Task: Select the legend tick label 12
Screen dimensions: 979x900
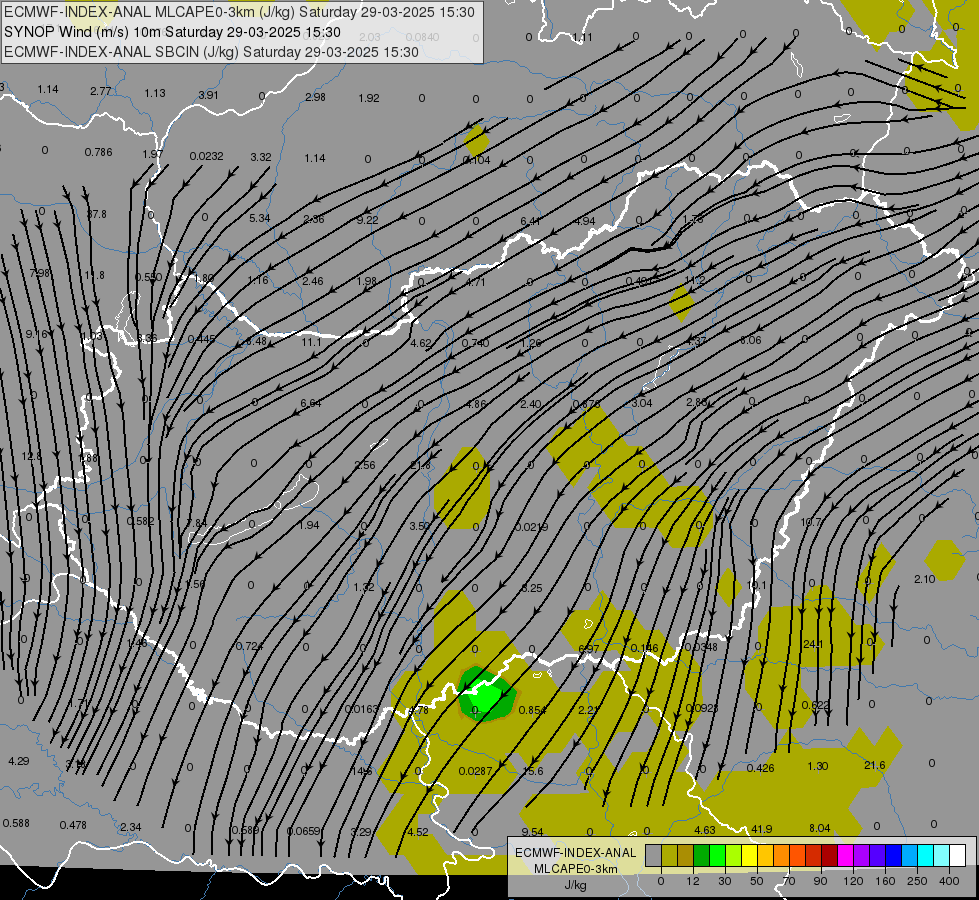Action: click(x=693, y=881)
